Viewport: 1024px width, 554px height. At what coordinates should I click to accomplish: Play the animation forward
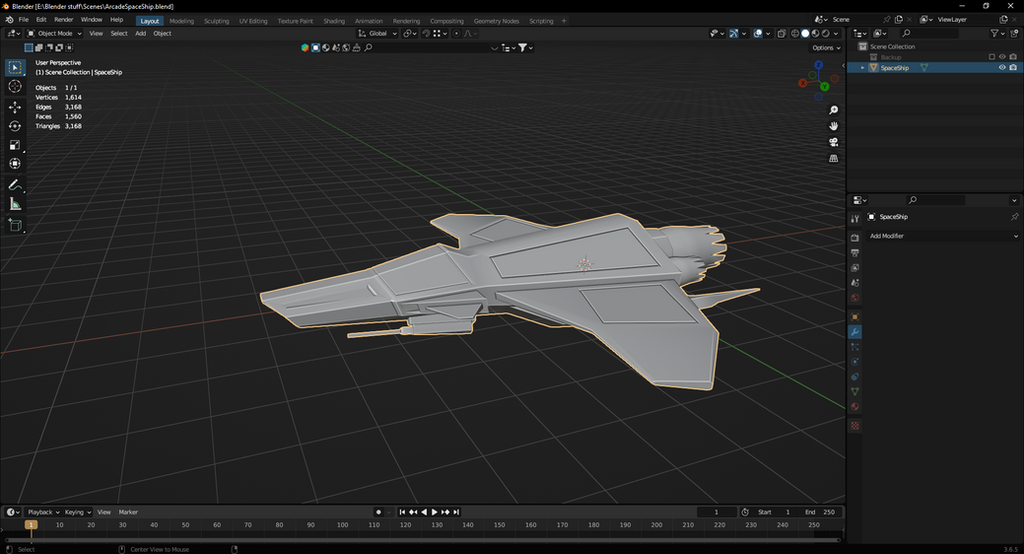[x=434, y=512]
